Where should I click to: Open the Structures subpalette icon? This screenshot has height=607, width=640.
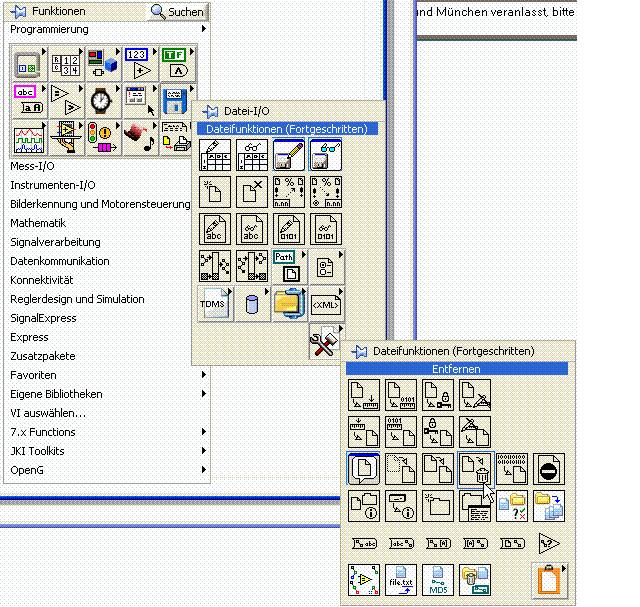coord(28,64)
